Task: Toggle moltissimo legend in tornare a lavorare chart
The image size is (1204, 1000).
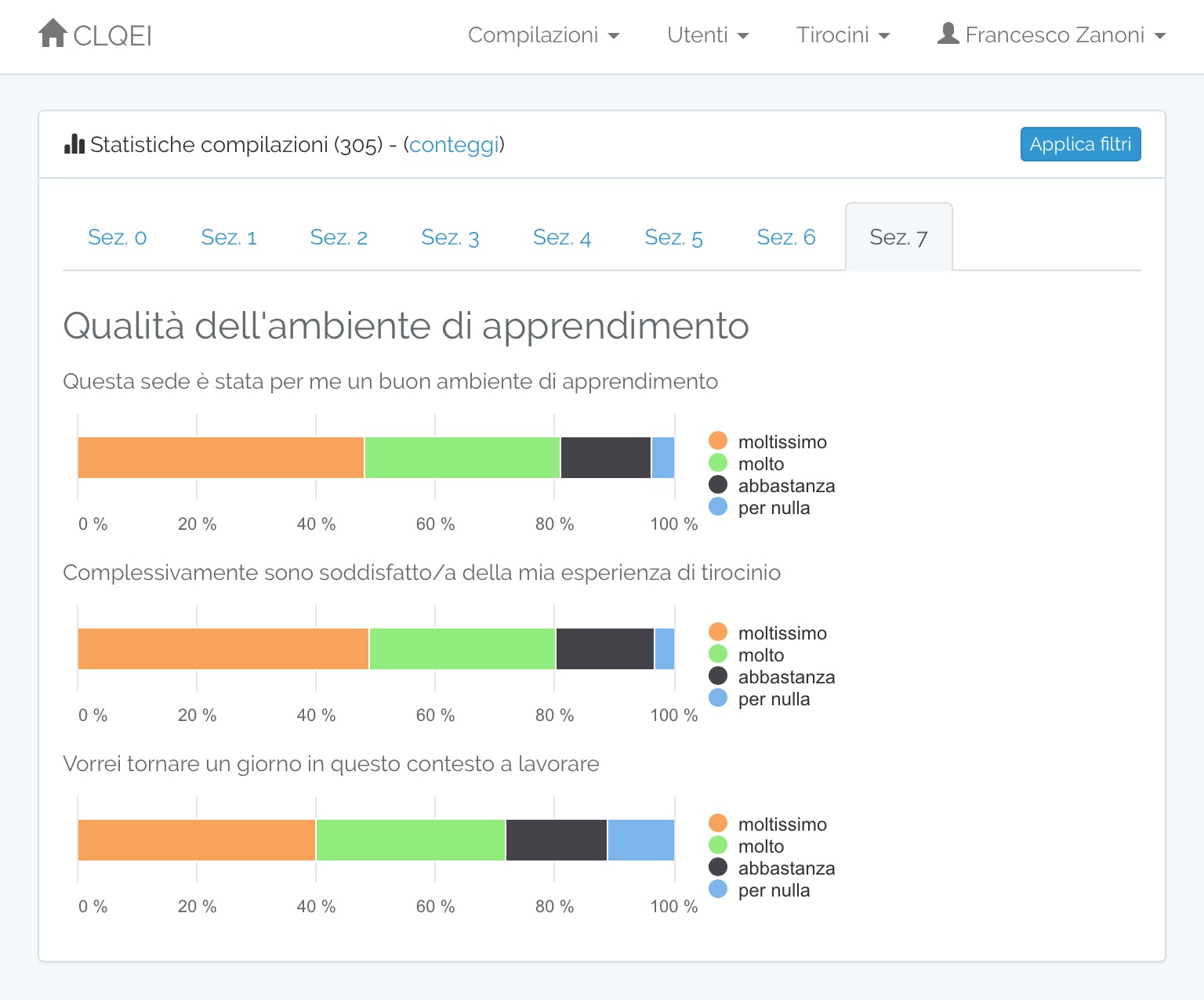Action: pos(768,824)
